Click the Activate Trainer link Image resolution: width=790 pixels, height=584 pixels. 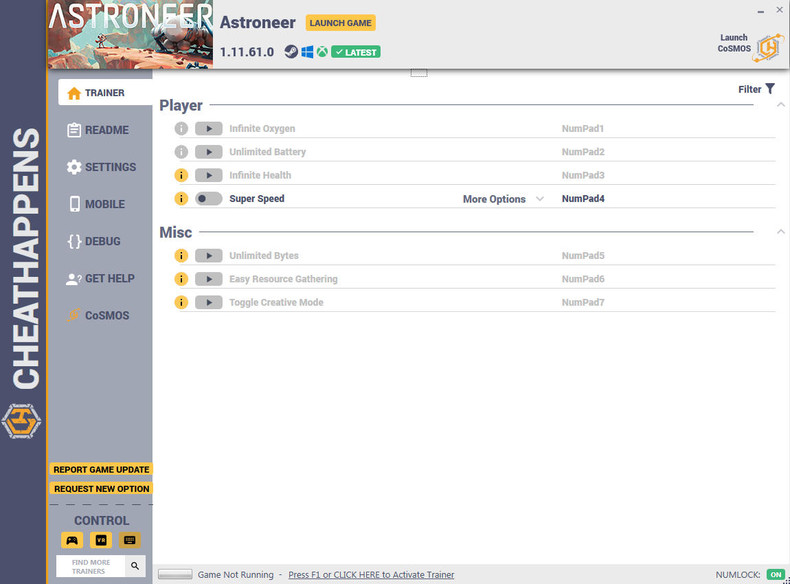pos(371,574)
